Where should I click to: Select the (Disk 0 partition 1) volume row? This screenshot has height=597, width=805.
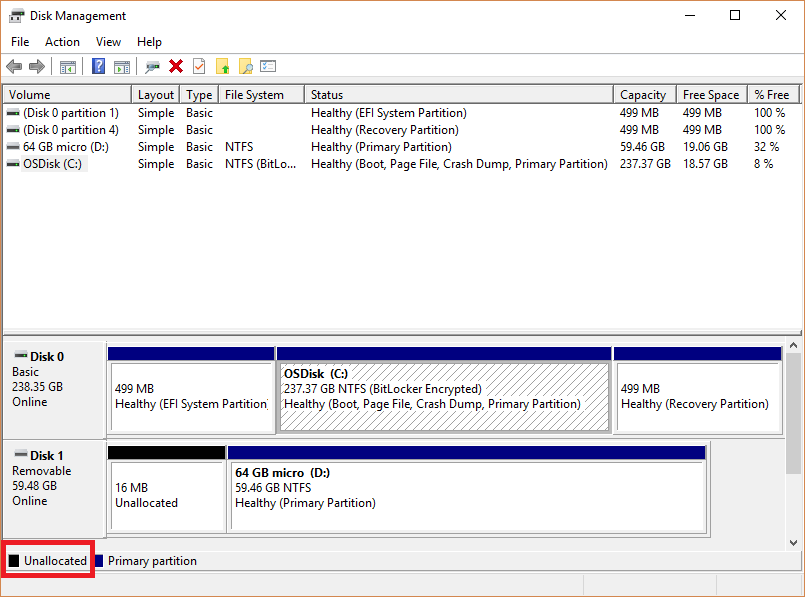coord(402,113)
